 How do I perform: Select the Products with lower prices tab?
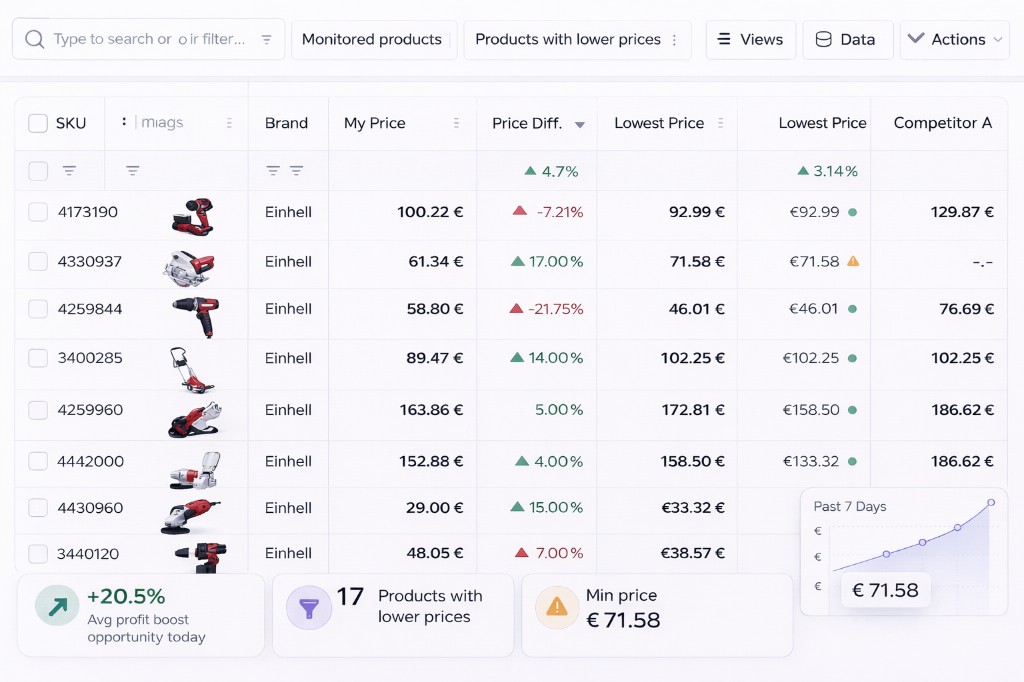point(567,40)
